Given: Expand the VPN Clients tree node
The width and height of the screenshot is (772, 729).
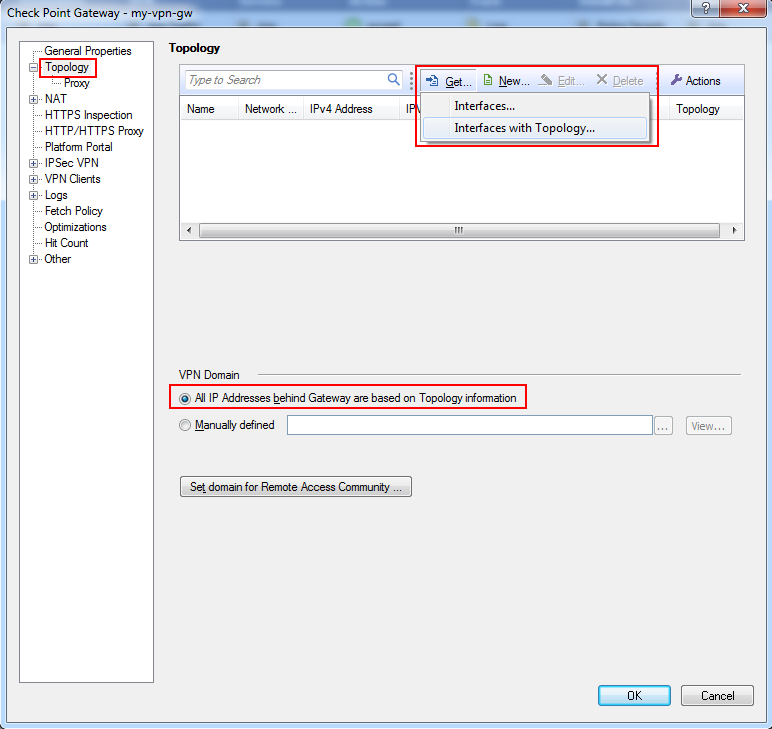Looking at the screenshot, I should pos(33,180).
